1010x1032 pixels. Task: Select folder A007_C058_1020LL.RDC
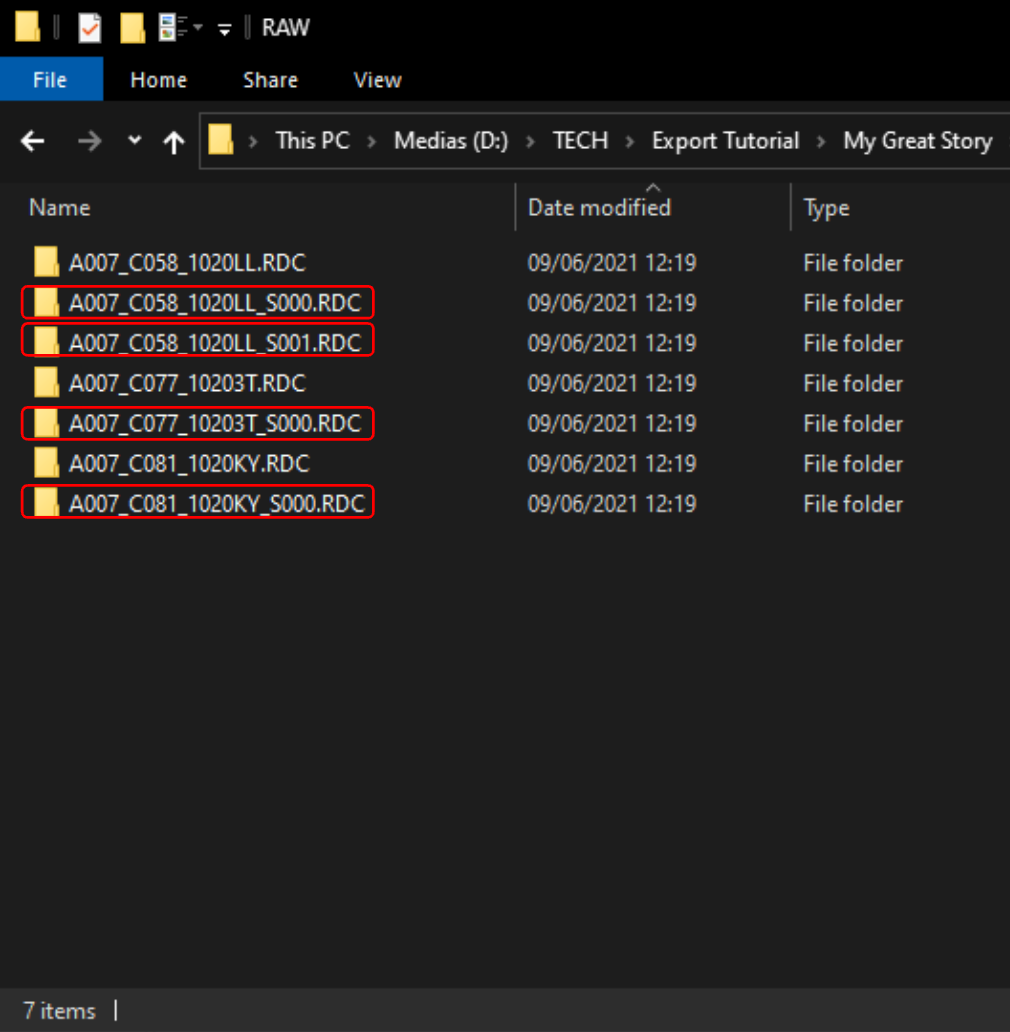click(187, 263)
